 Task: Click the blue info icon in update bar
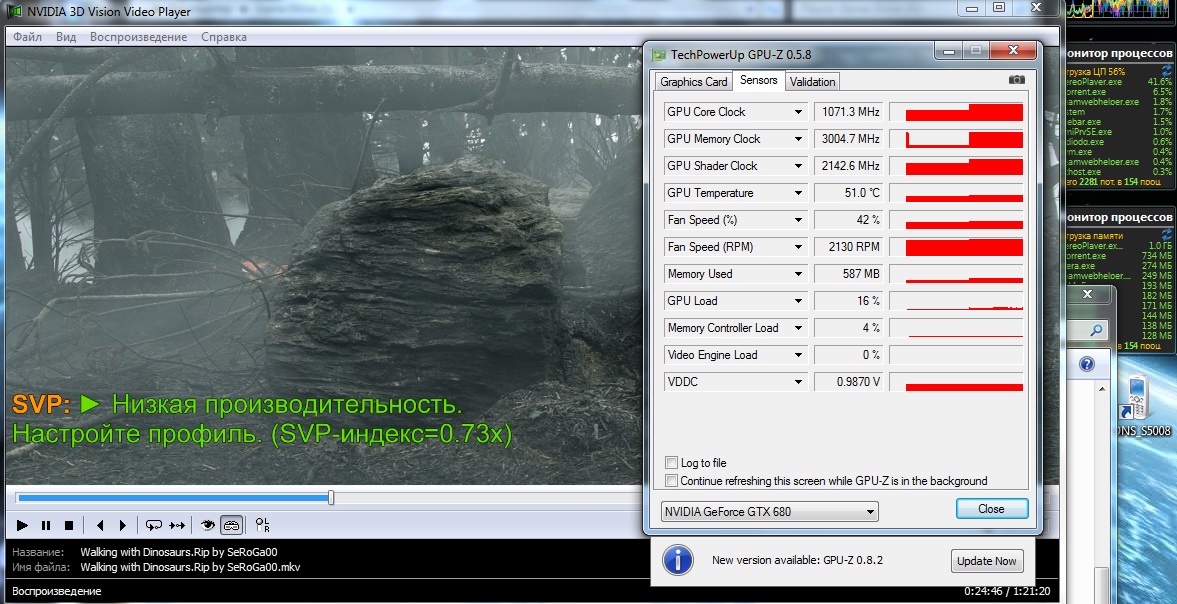click(x=679, y=560)
